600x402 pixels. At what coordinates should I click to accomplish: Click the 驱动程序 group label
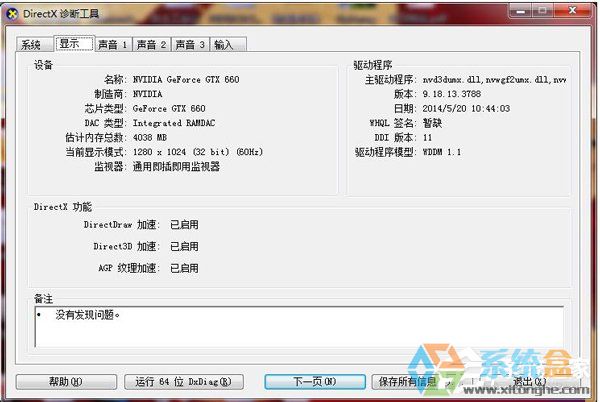click(373, 65)
